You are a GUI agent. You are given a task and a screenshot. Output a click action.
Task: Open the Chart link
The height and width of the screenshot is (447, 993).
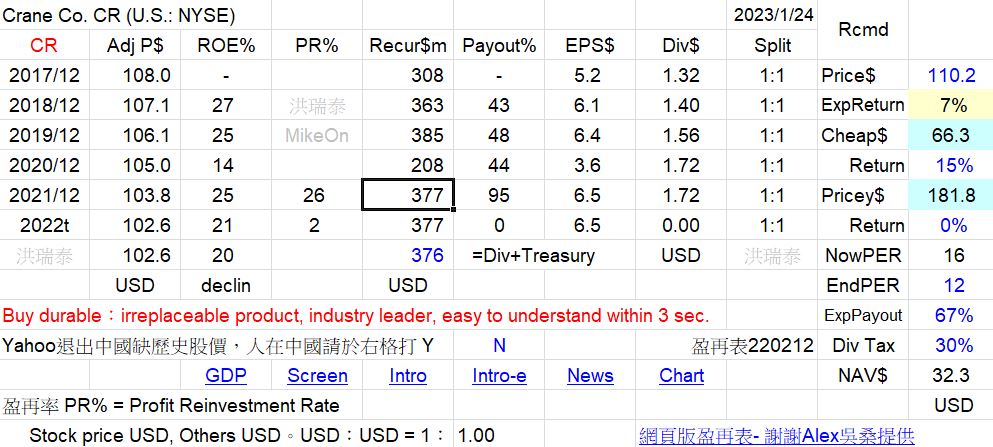coord(681,375)
